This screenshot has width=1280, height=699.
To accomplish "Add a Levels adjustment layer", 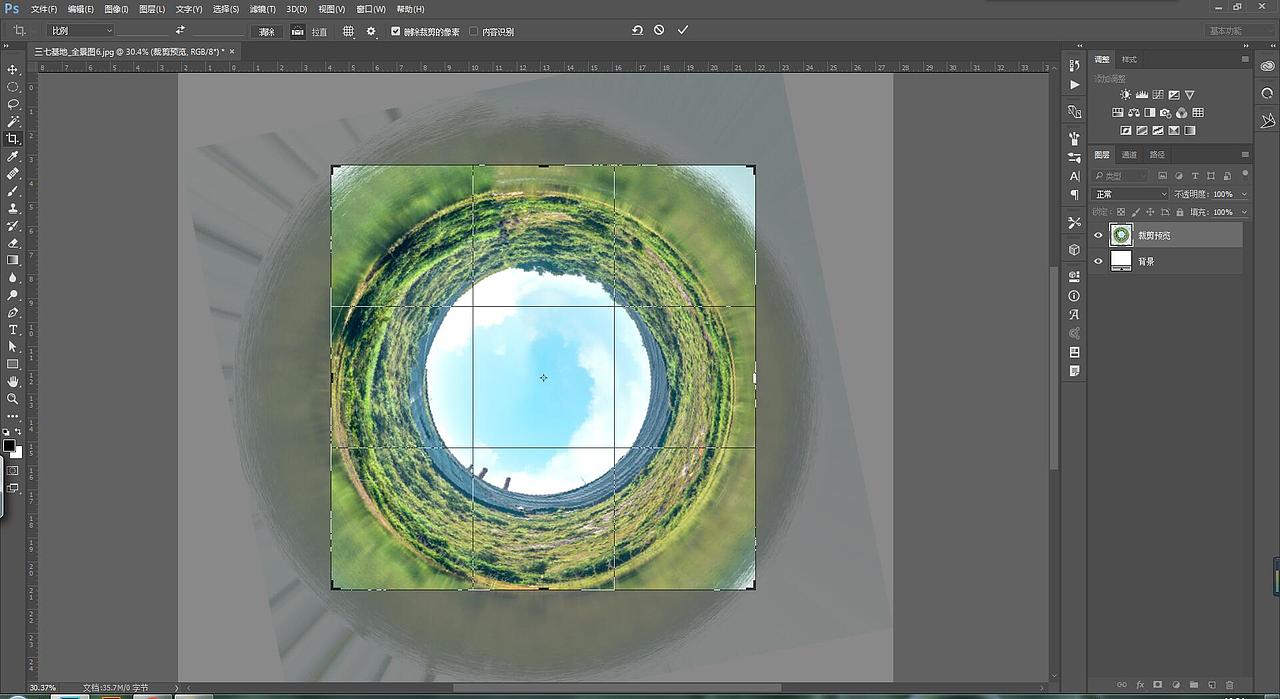I will [1141, 94].
